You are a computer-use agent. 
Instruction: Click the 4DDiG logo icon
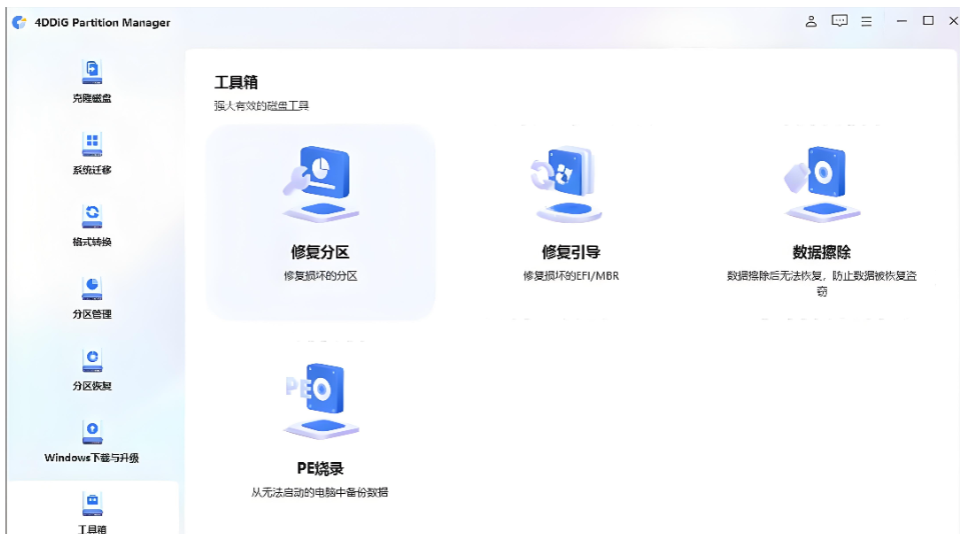click(20, 22)
